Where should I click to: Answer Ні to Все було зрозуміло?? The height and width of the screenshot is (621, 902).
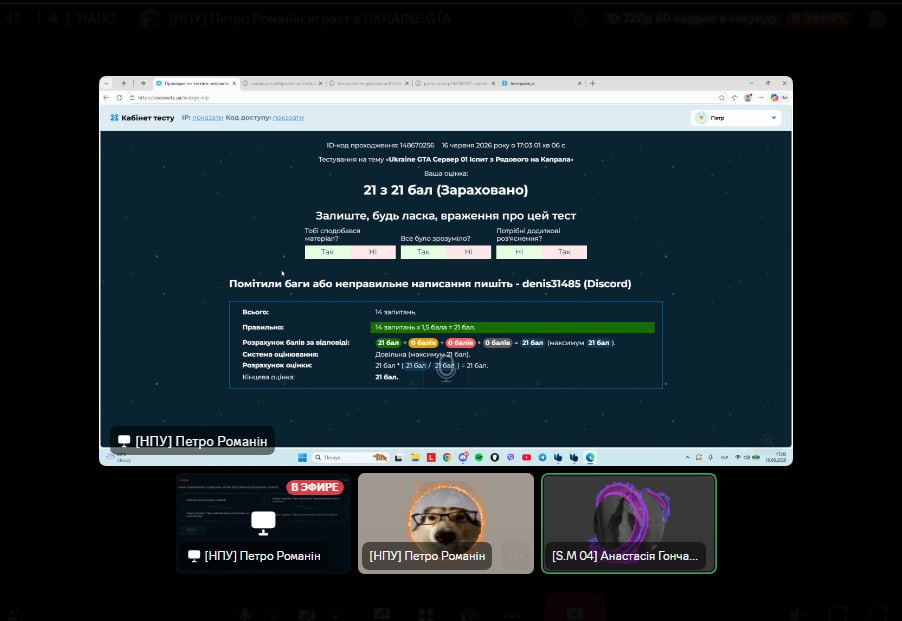[x=468, y=252]
